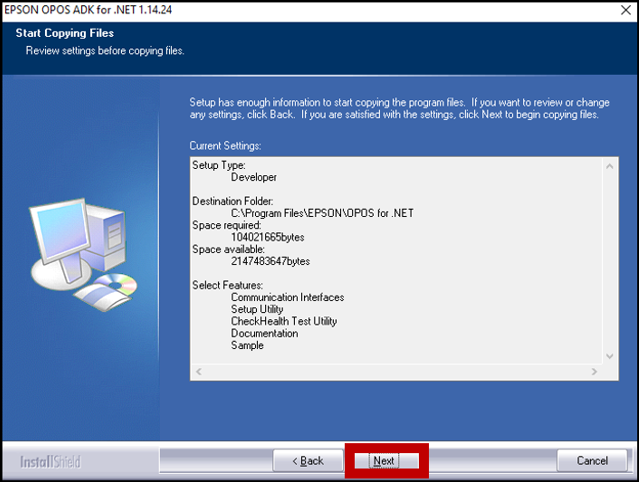Click the Documentation feature line
The width and height of the screenshot is (640, 482).
[x=264, y=333]
